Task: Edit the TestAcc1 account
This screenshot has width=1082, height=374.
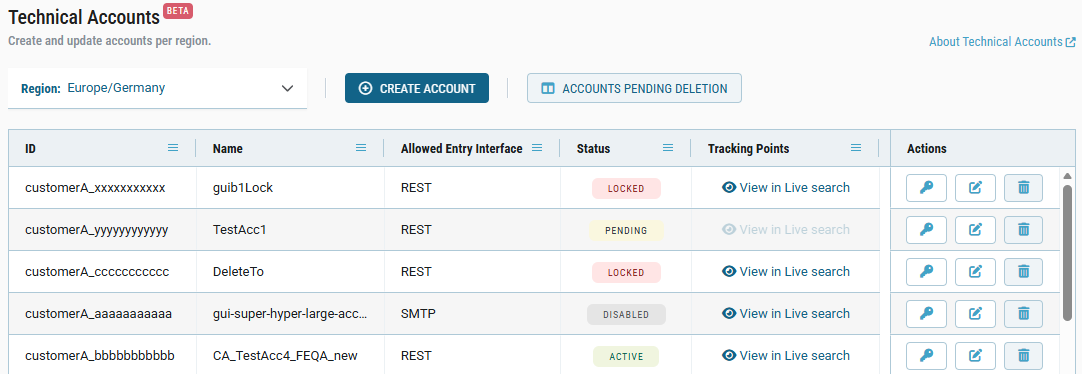Action: tap(975, 230)
